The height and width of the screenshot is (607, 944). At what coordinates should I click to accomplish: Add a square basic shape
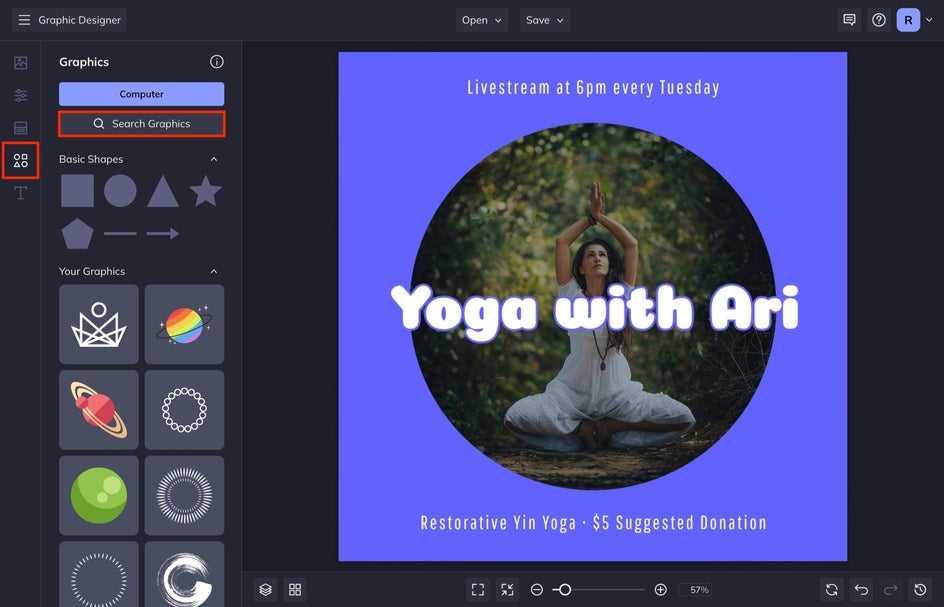tap(78, 191)
